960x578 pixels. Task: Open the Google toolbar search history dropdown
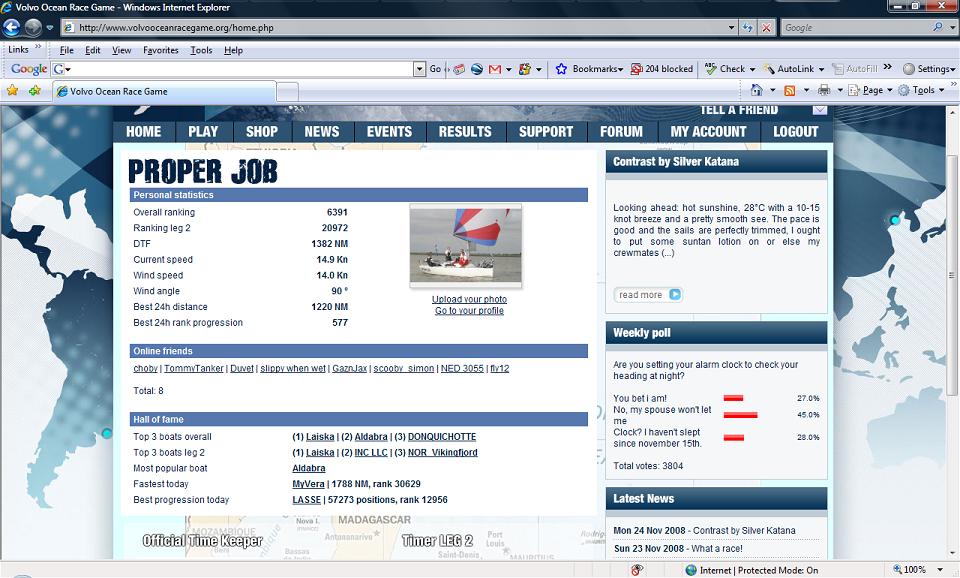coord(419,69)
